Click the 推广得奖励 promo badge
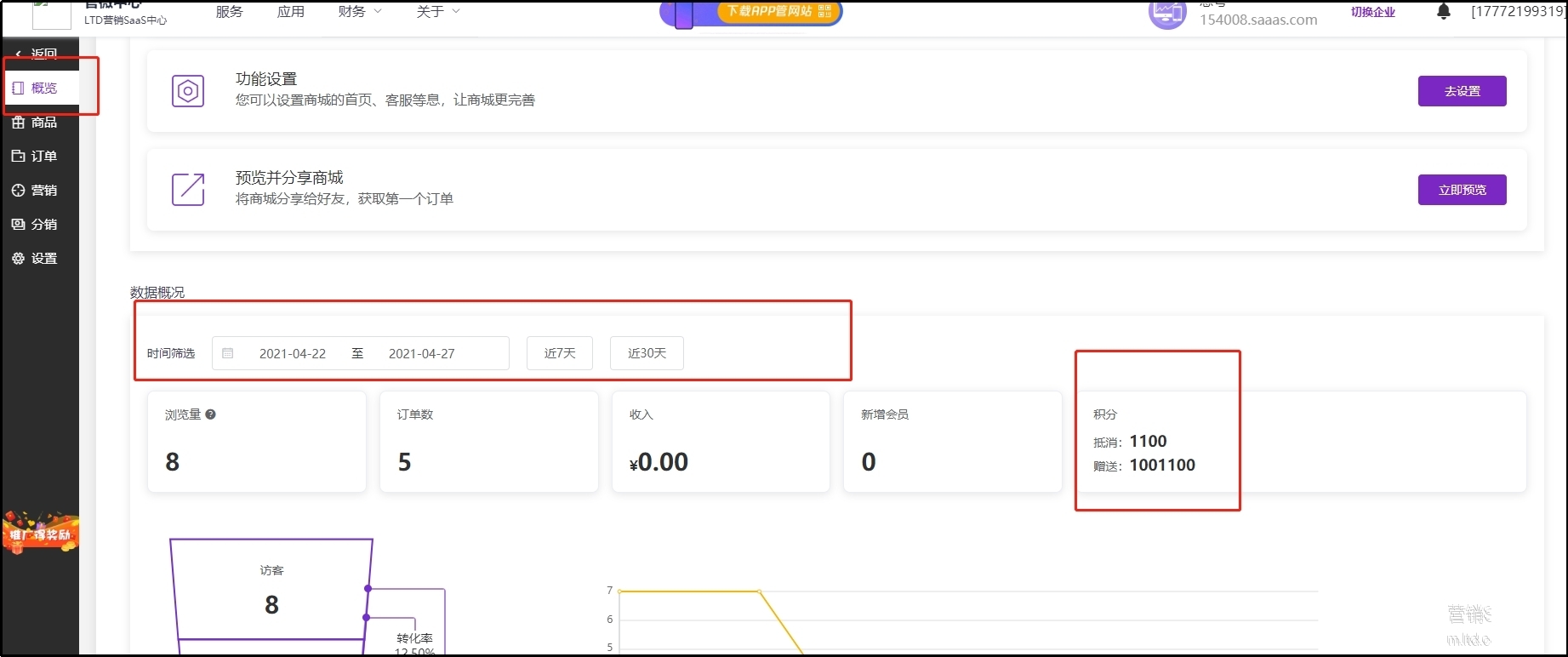The height and width of the screenshot is (657, 1568). coord(40,534)
